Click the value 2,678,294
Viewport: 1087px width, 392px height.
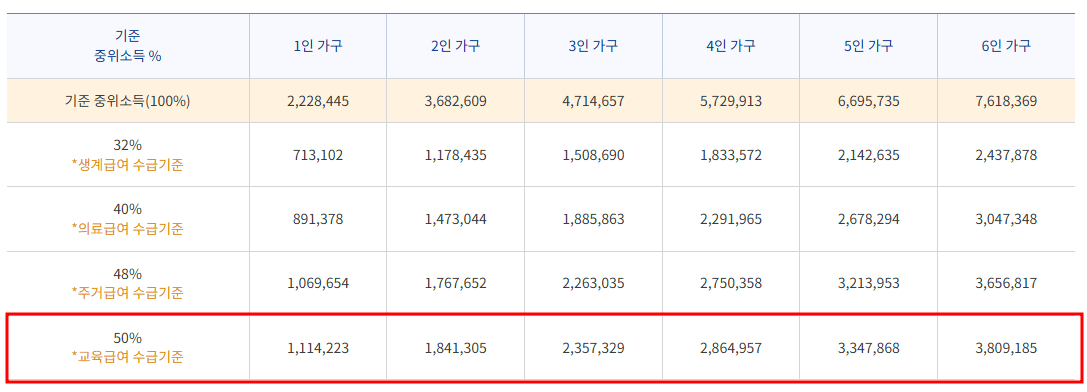pos(869,219)
